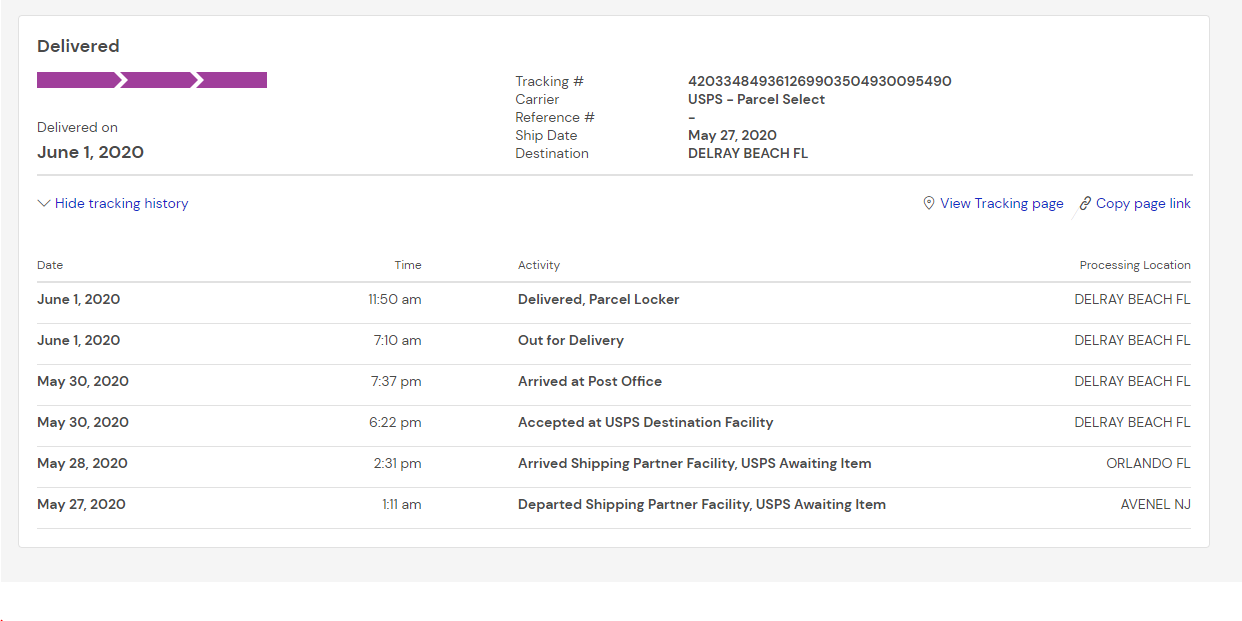Select the Delivered, Parcel Locker activity row
Image resolution: width=1242 pixels, height=621 pixels.
point(598,299)
